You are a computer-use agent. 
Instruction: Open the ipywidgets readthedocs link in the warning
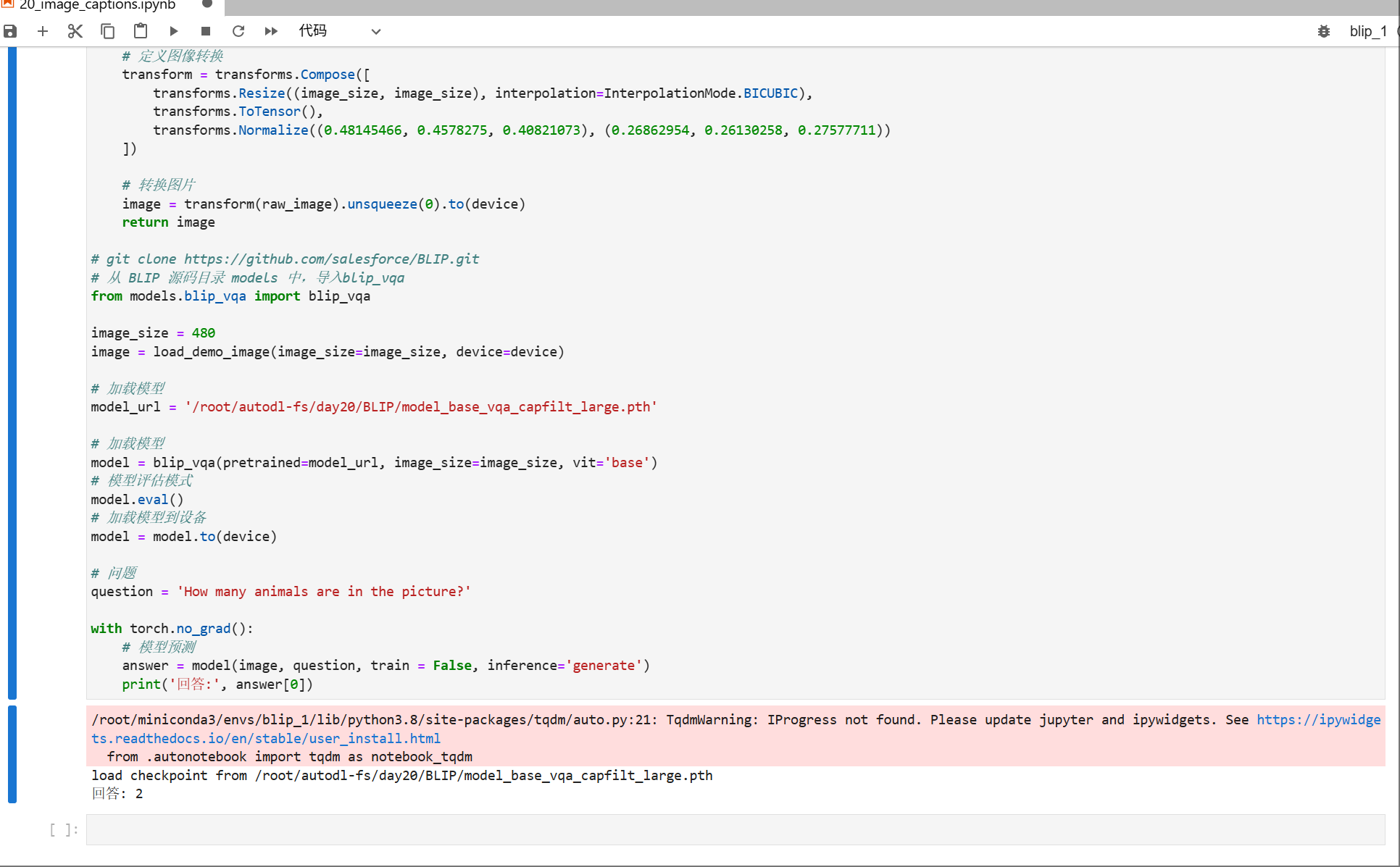coord(265,738)
